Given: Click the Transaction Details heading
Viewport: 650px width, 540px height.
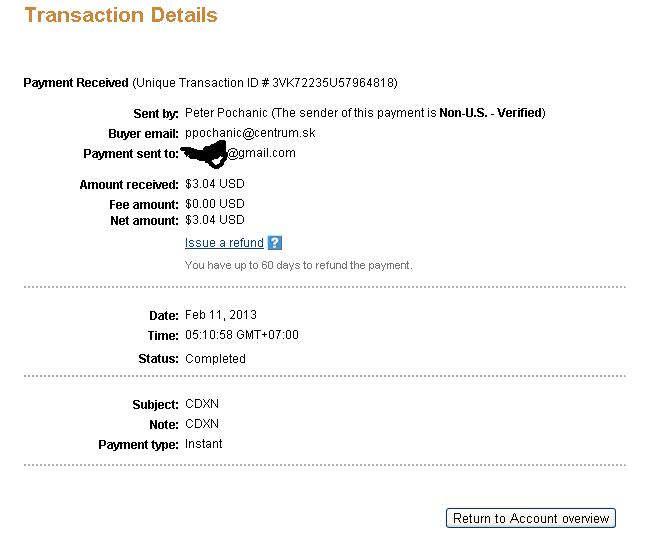Looking at the screenshot, I should pos(121,15).
